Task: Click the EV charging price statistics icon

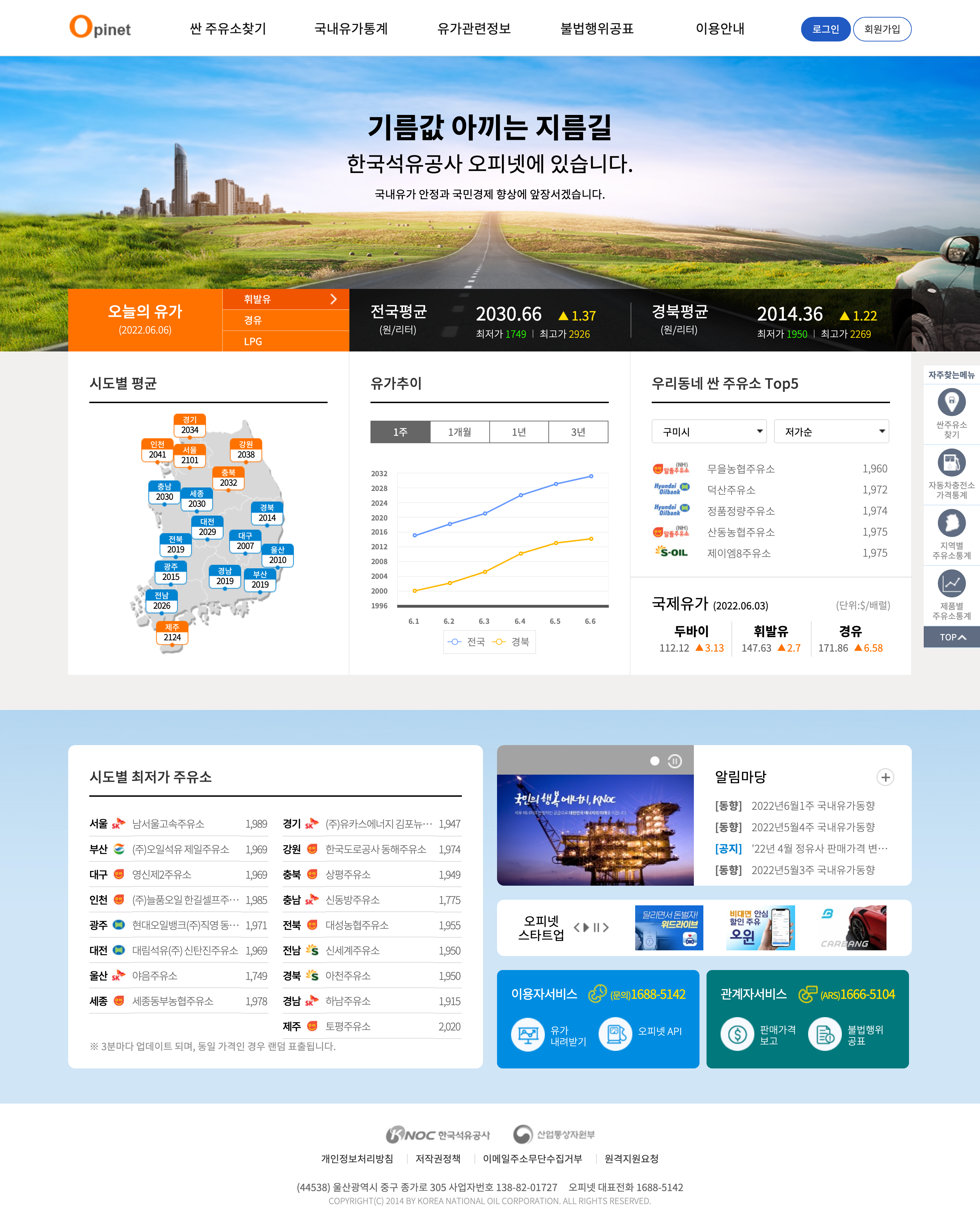Action: (951, 463)
